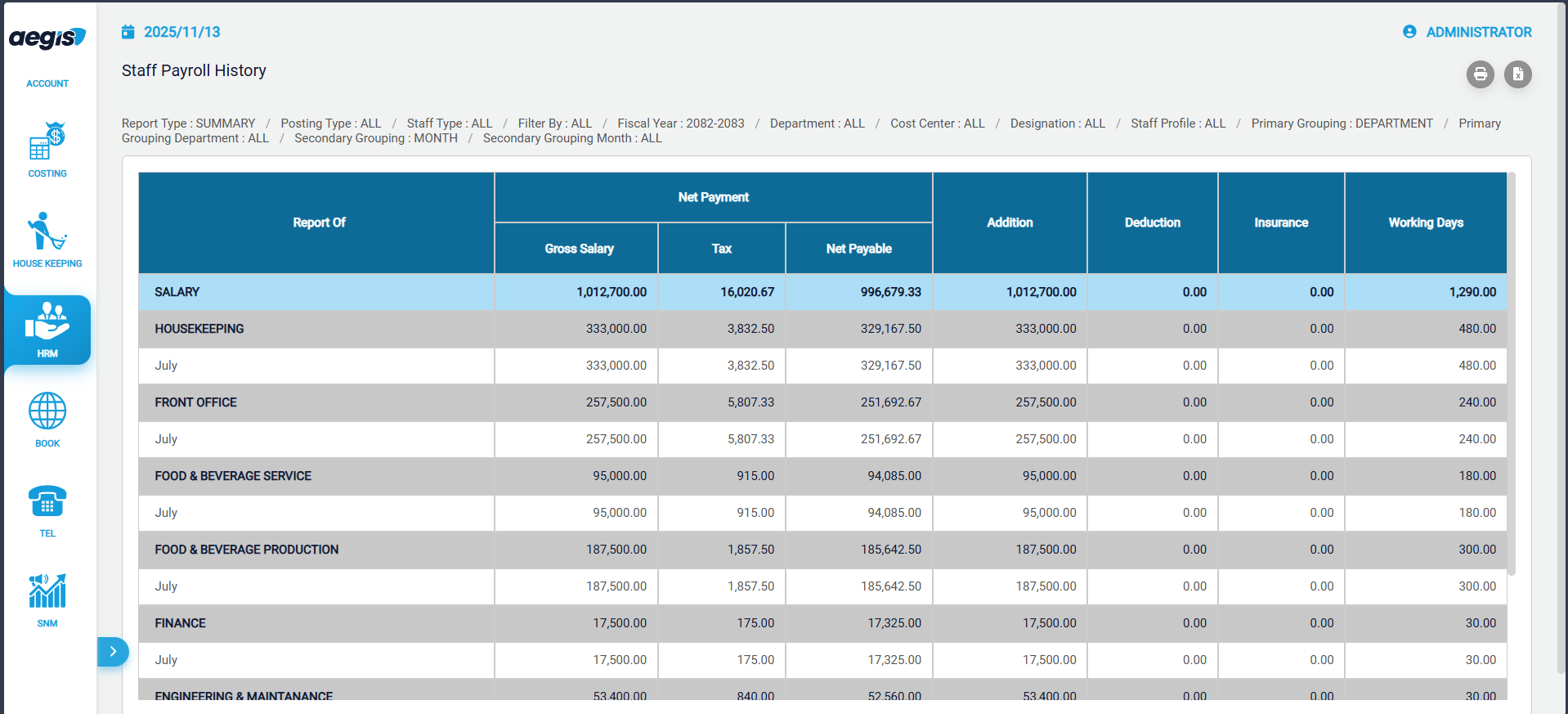
Task: Open the ADMINISTRATOR user link
Action: pyautogui.click(x=1478, y=32)
